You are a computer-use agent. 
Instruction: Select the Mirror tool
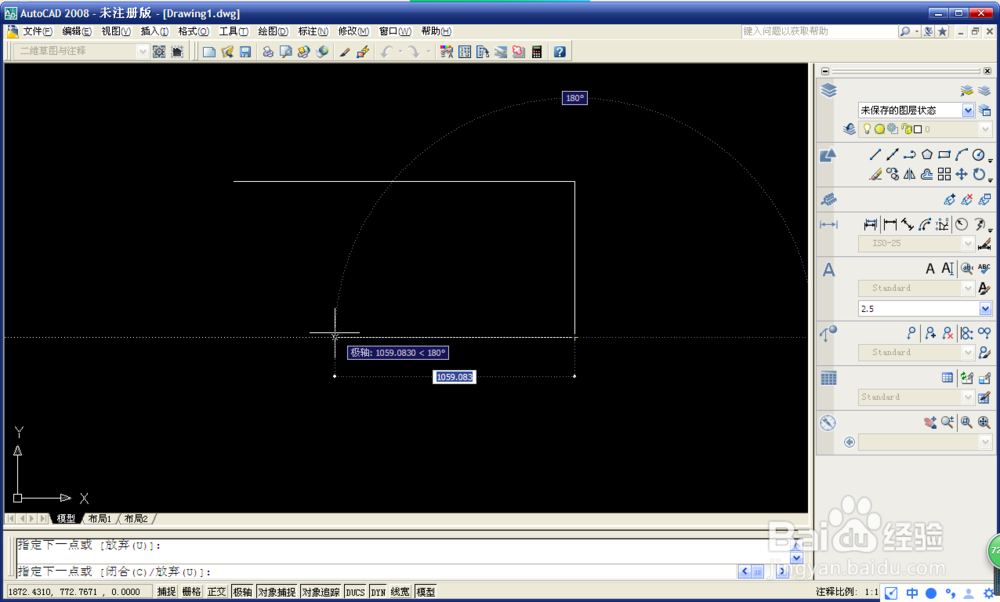click(x=909, y=173)
